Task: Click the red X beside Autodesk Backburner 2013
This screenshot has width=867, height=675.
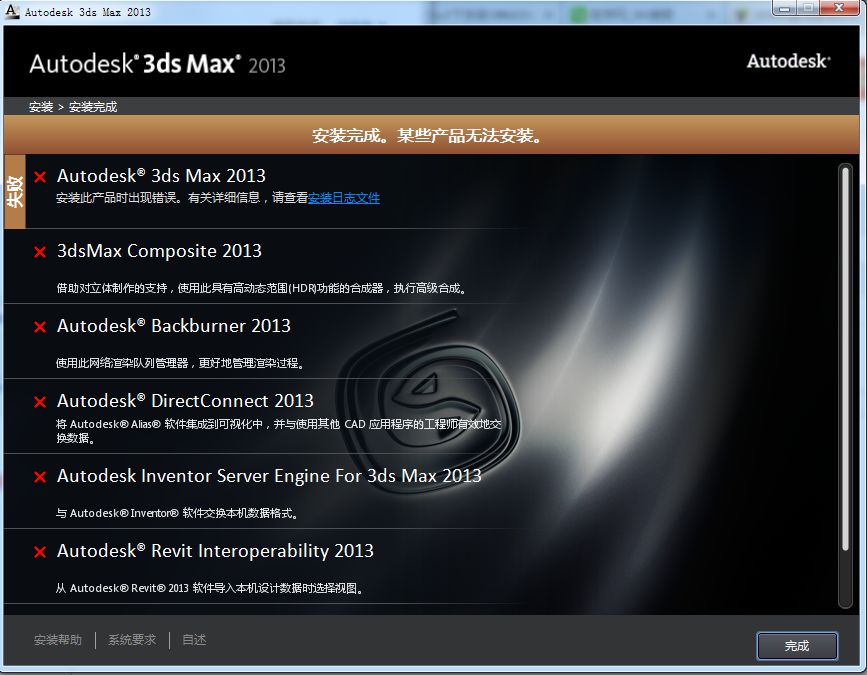Action: click(40, 327)
